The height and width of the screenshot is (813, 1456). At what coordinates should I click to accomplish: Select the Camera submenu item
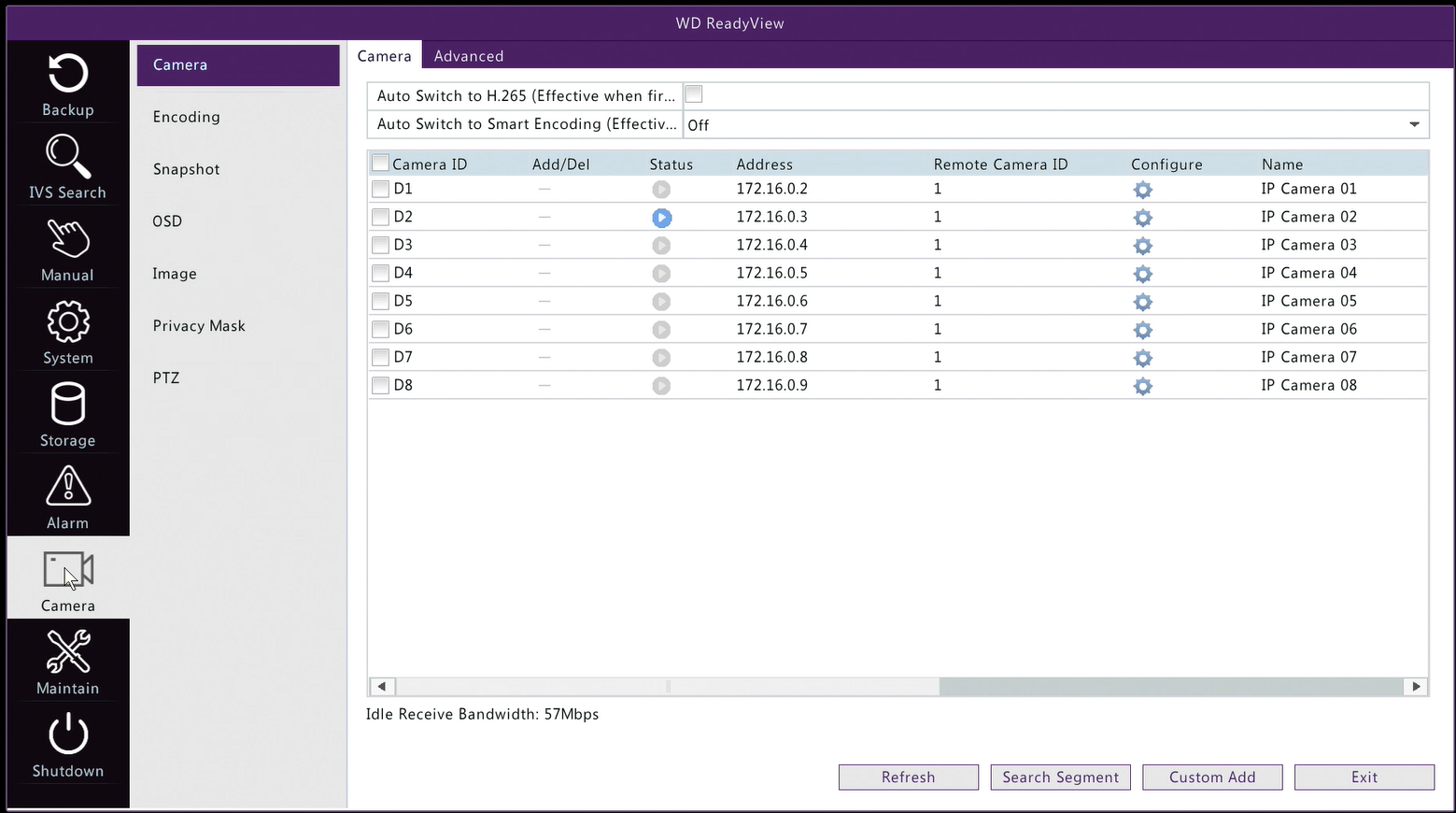[238, 65]
